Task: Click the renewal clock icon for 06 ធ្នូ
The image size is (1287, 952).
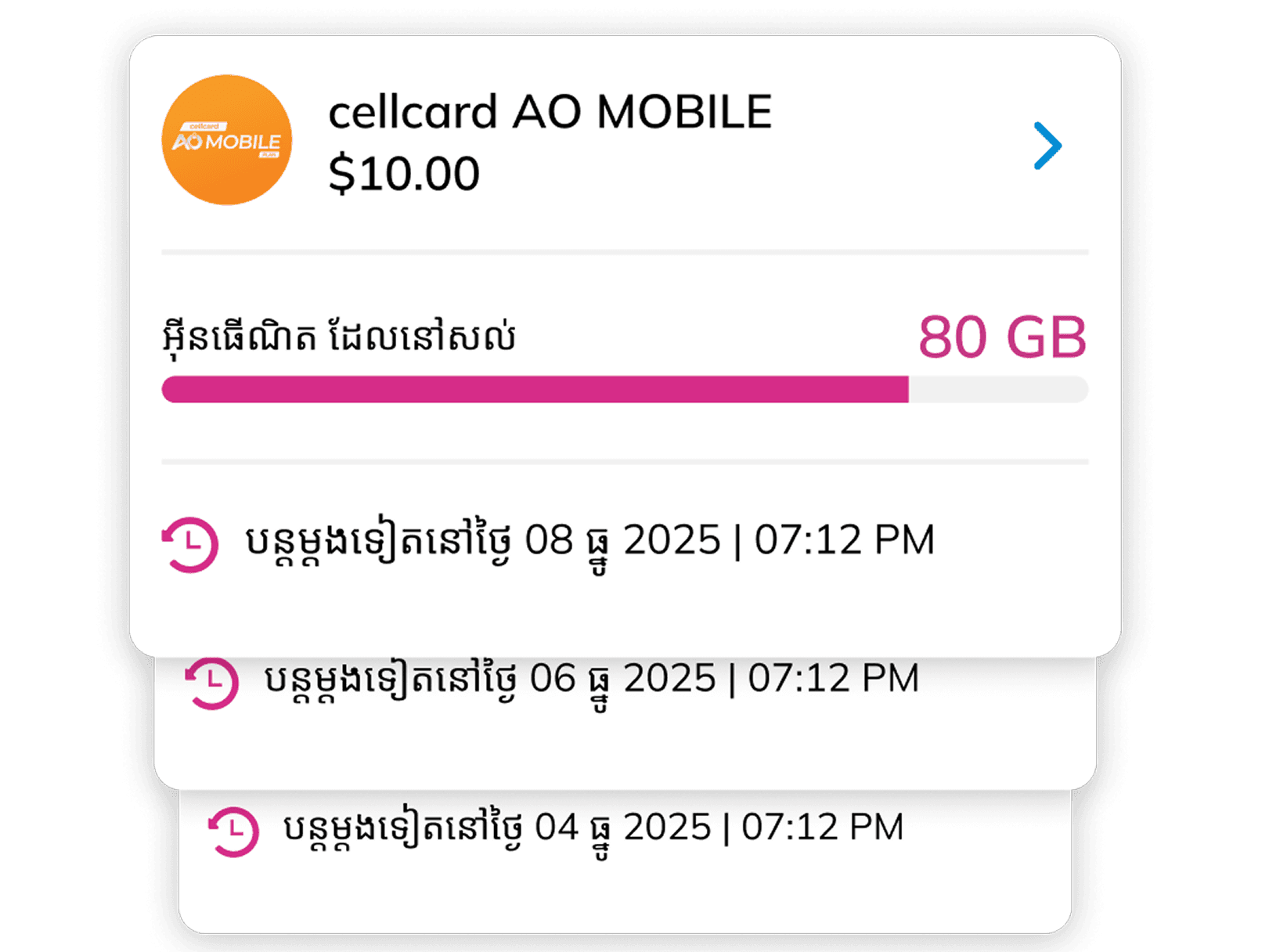Action: click(211, 683)
